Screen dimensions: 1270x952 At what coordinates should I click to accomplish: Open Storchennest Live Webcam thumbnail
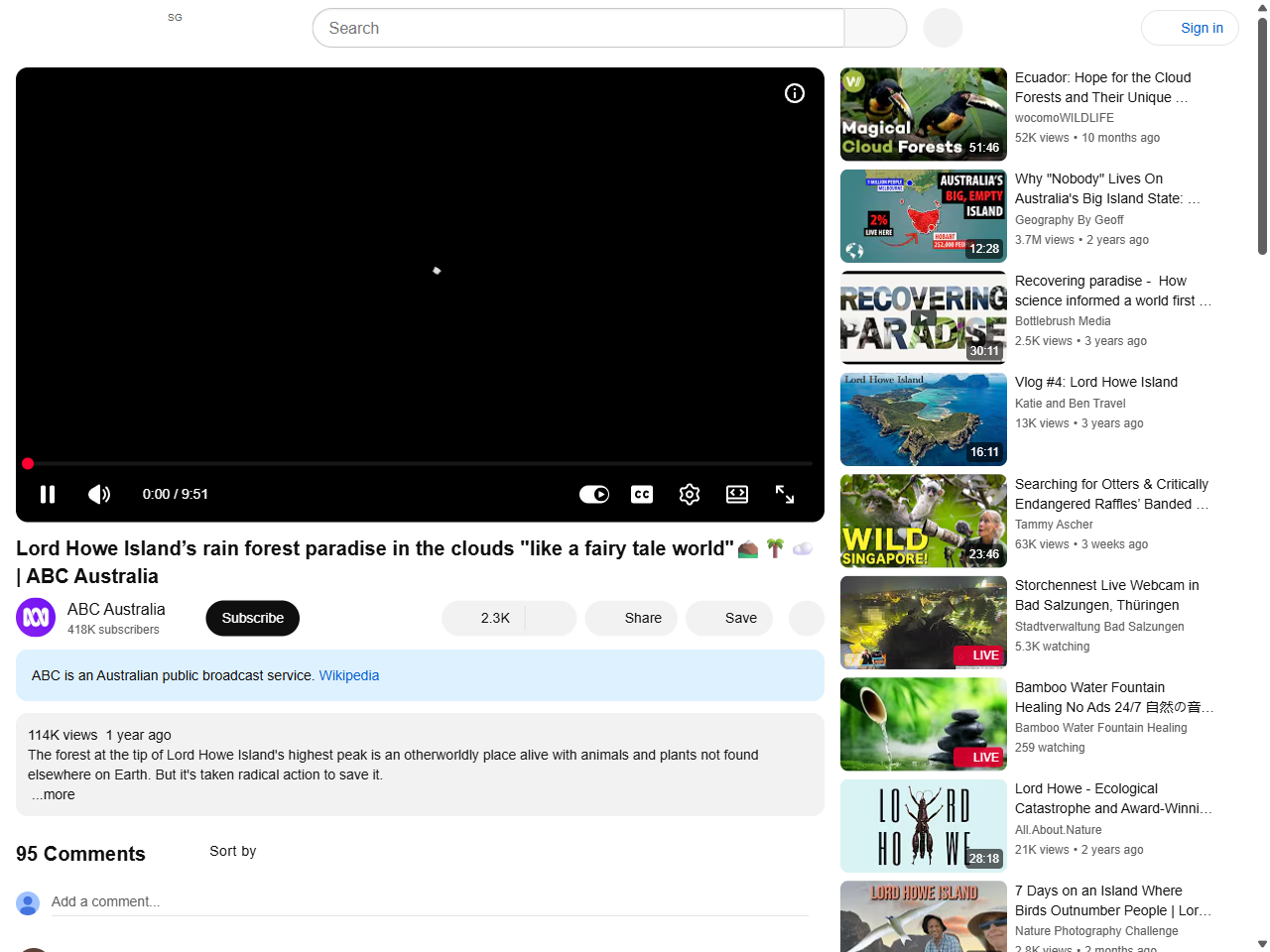pyautogui.click(x=924, y=623)
